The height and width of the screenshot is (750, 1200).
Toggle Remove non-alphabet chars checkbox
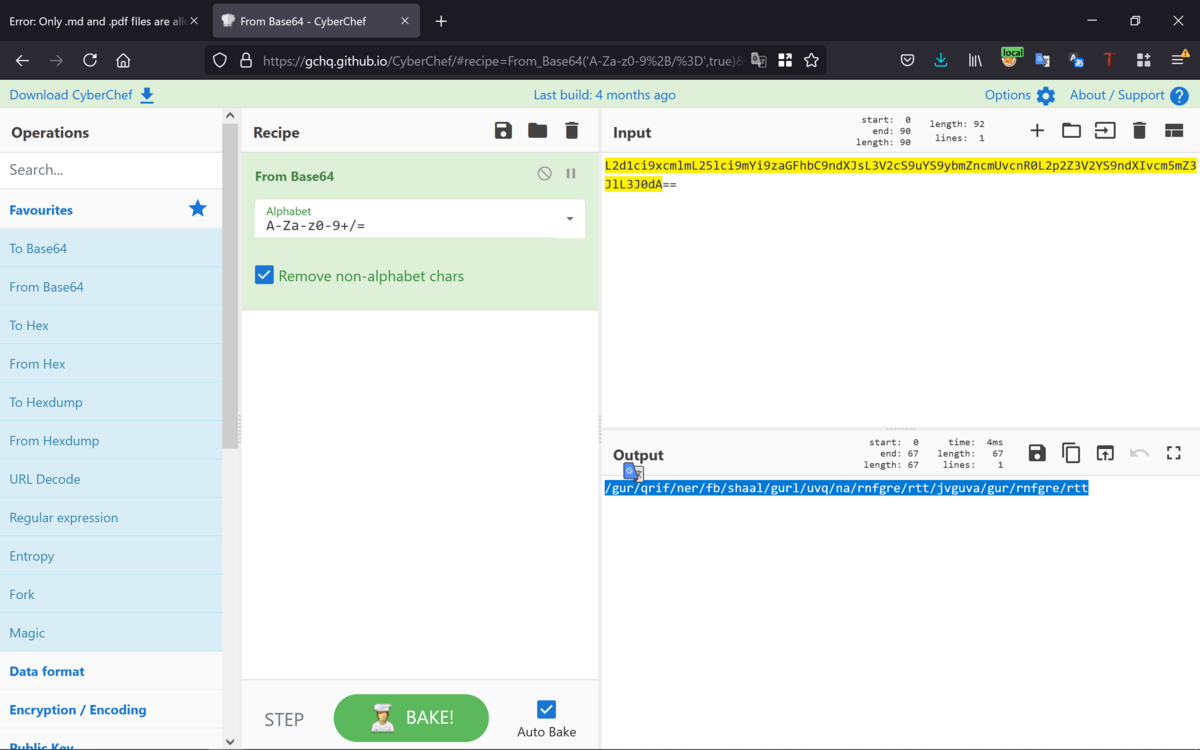(264, 275)
